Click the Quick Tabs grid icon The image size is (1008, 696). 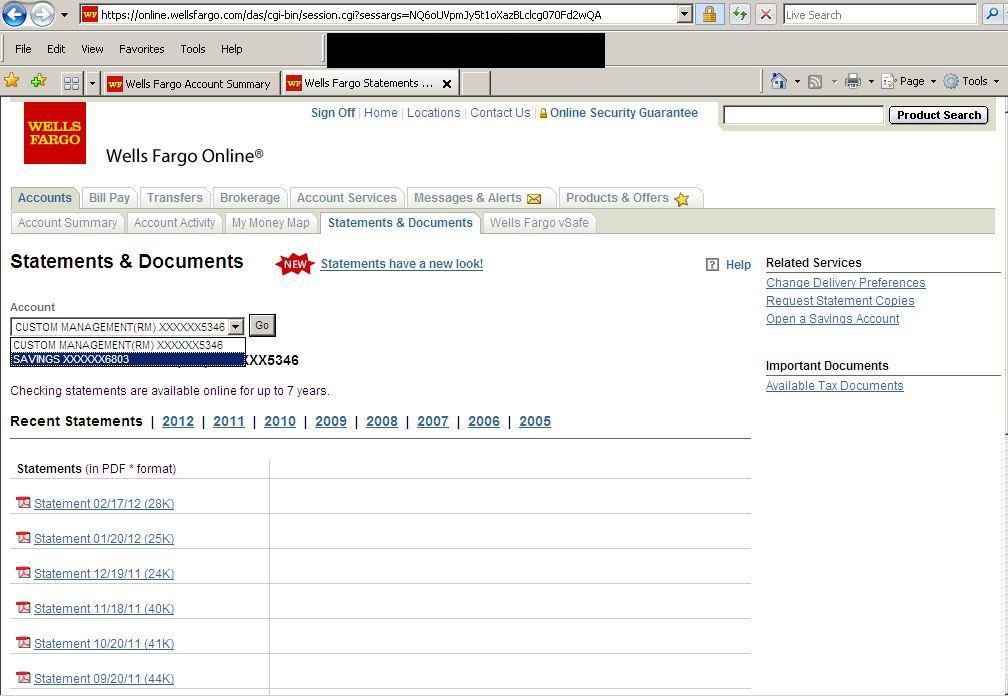(x=71, y=83)
